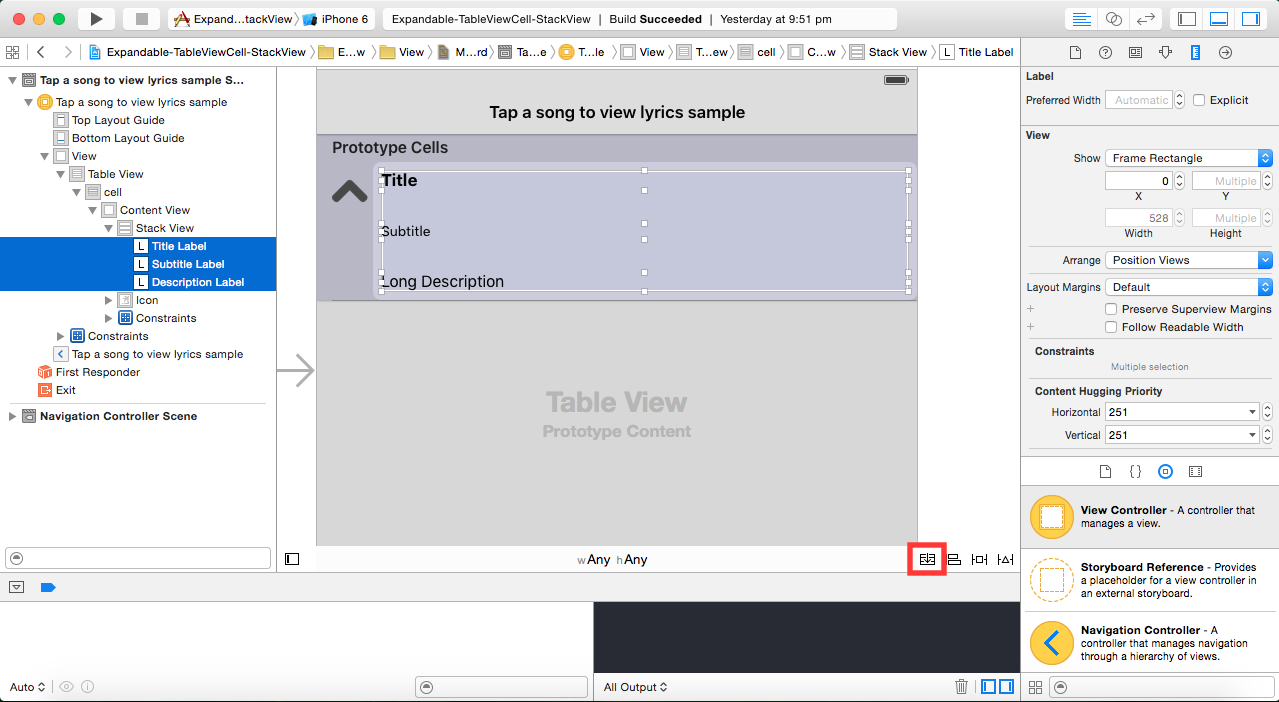Image resolution: width=1279 pixels, height=702 pixels.
Task: Clear the console with trash icon
Action: 961,686
